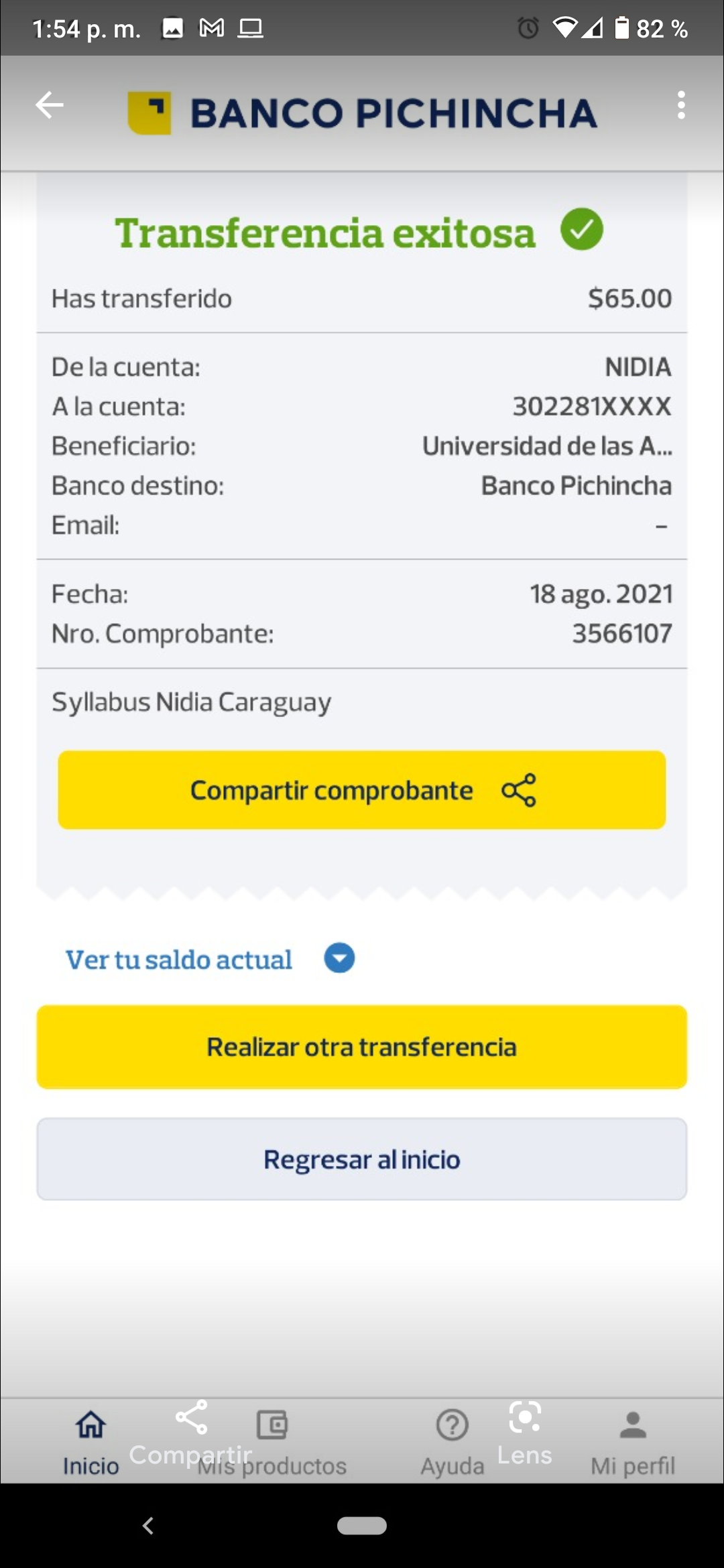Tap the Compartir share overlay icon
The width and height of the screenshot is (724, 1568).
tap(191, 1418)
